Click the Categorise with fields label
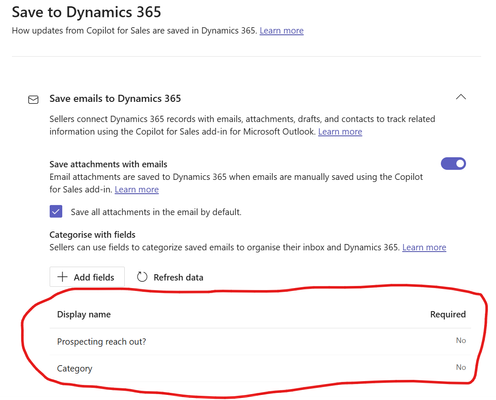 tap(92, 235)
